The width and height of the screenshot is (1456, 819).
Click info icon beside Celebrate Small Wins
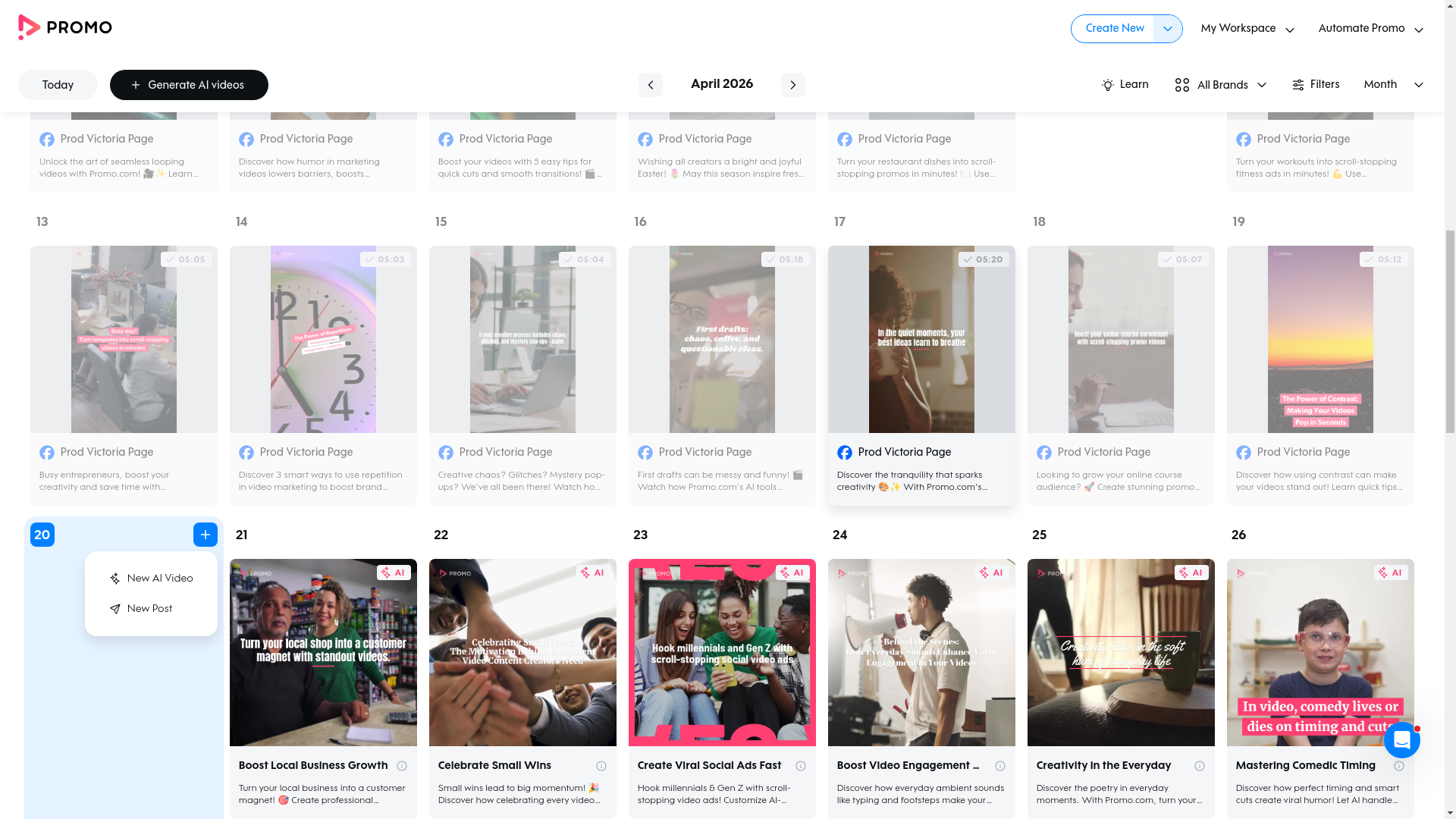pyautogui.click(x=601, y=766)
